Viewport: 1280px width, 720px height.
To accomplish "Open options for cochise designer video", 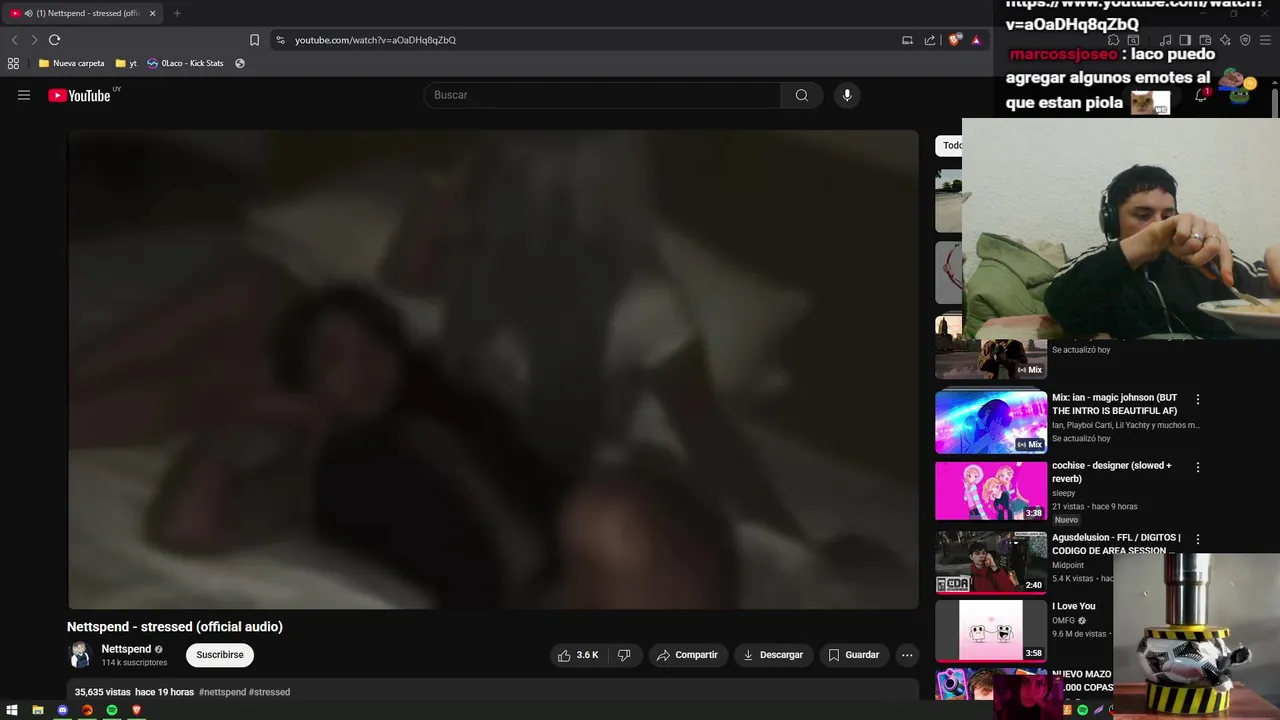I will [1197, 467].
